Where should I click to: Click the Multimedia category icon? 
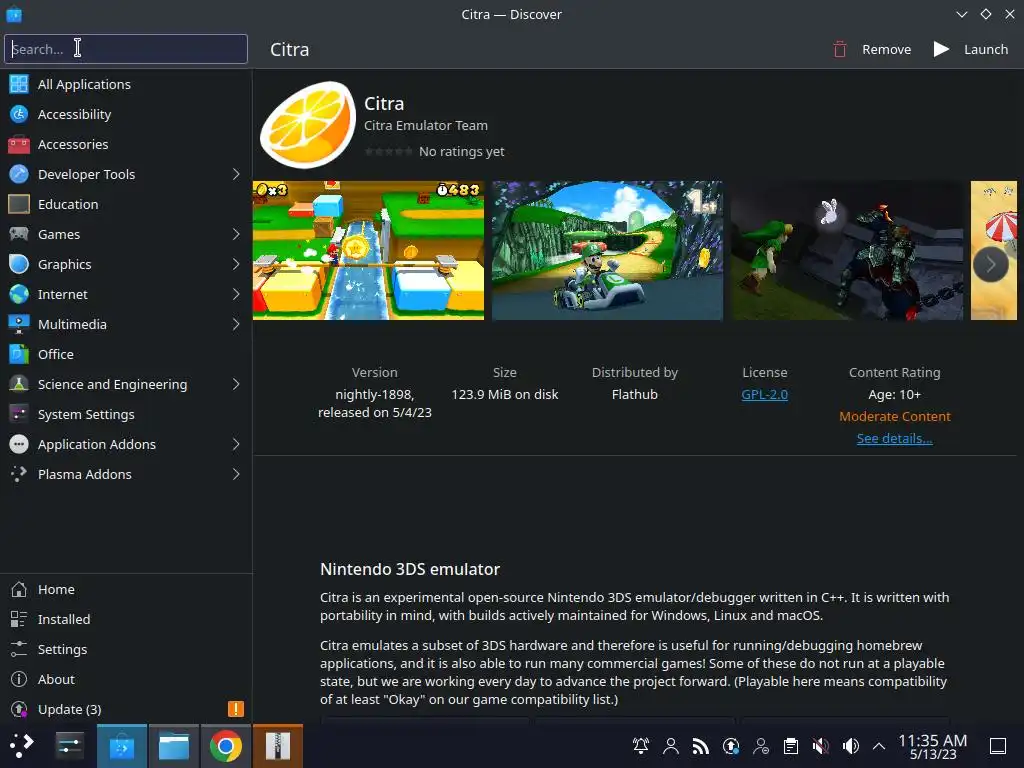(x=19, y=325)
